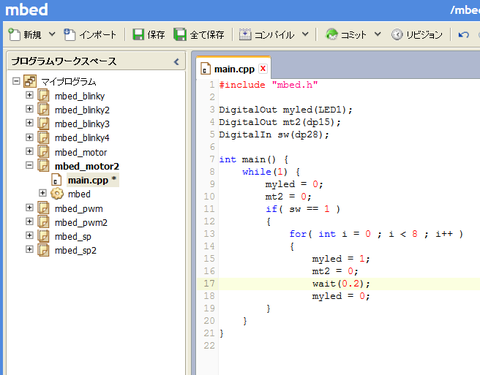
Task: Click the mbed library gear icon
Action: [57, 194]
